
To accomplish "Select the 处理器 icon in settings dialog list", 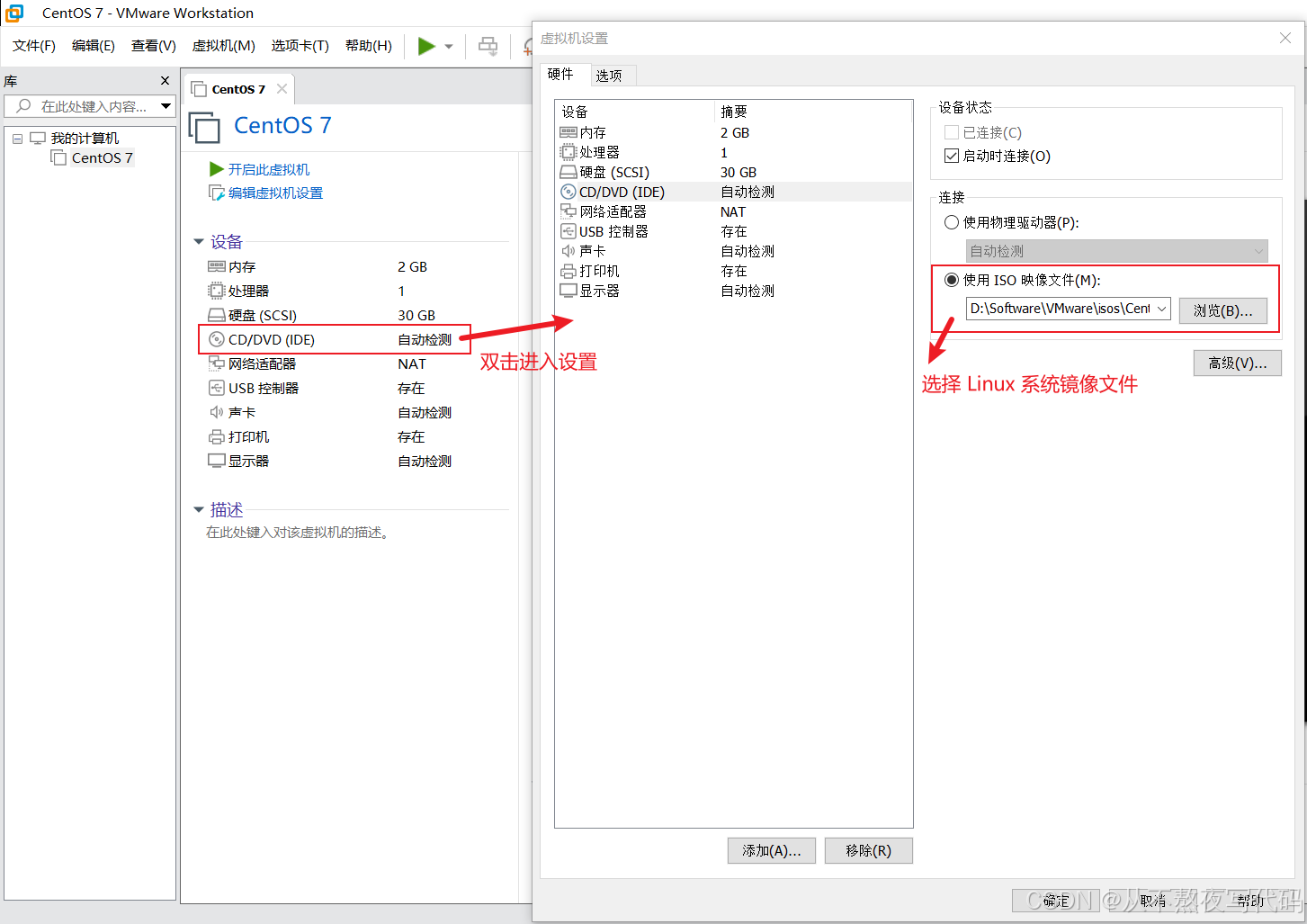I will pos(568,152).
